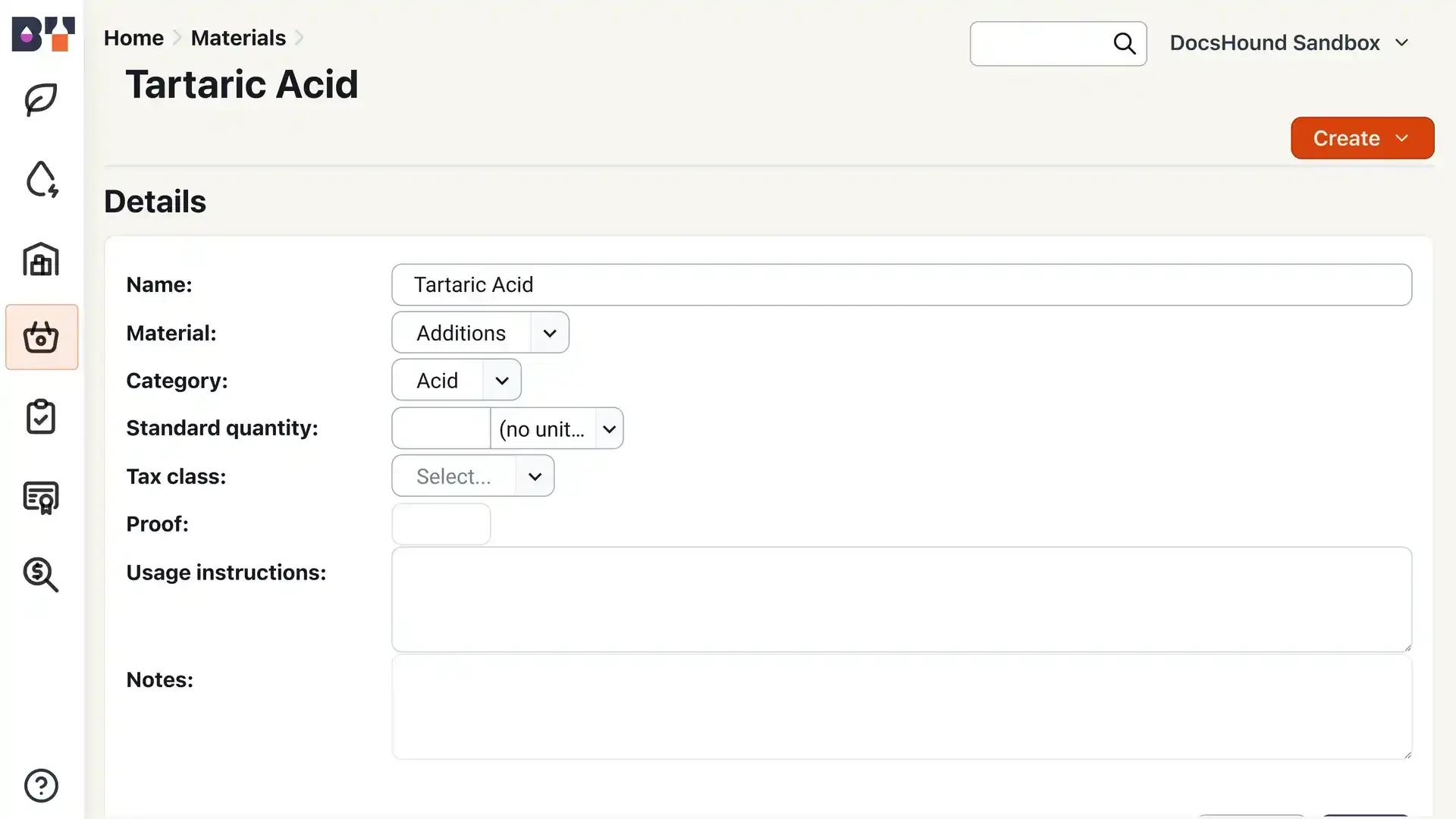1456x819 pixels.
Task: Enter value in Standard quantity field
Action: 441,428
